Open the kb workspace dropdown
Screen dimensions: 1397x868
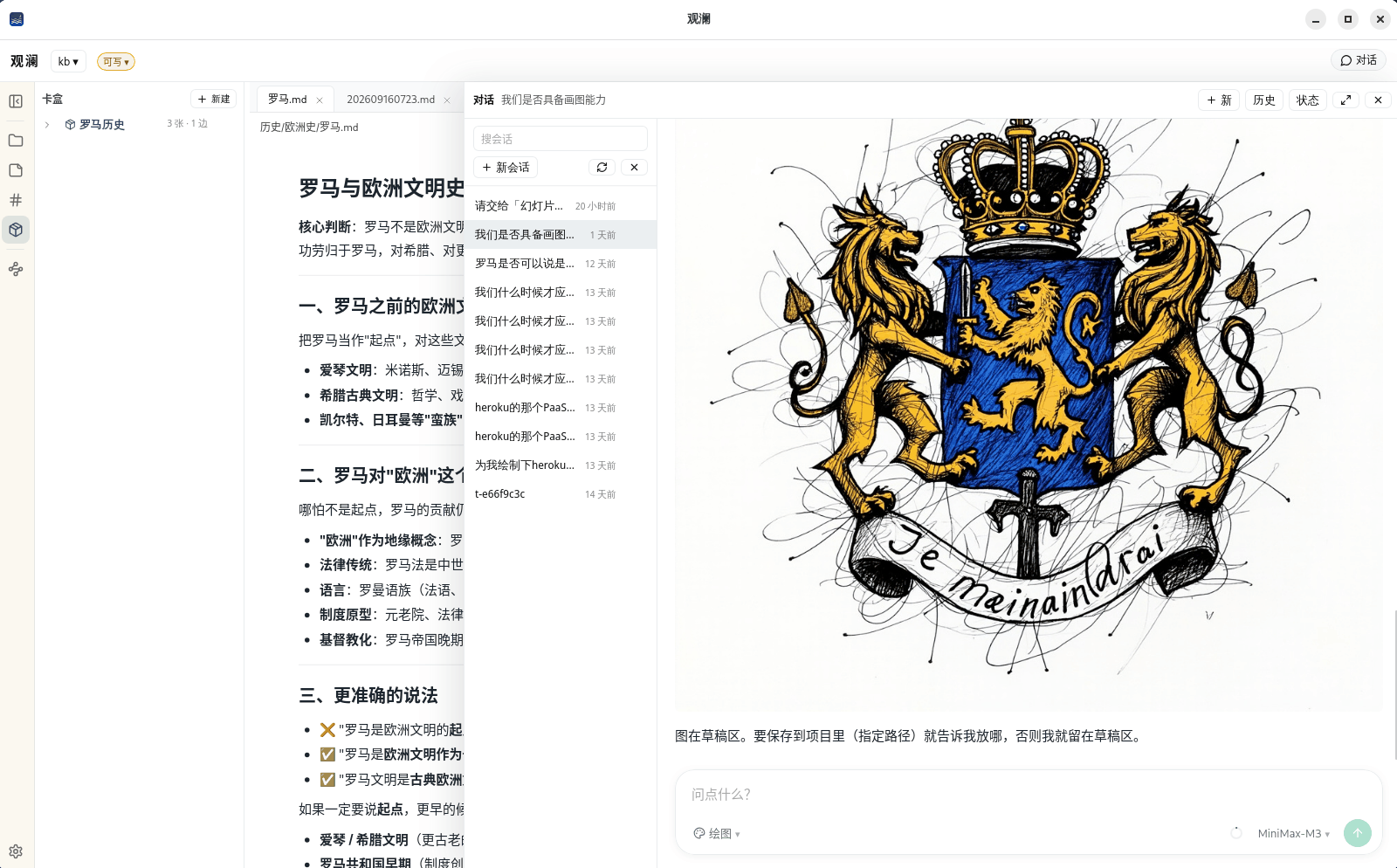click(x=68, y=61)
